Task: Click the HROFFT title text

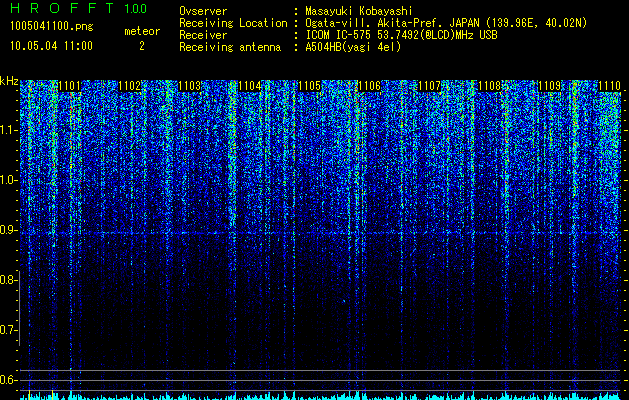Action: tap(62, 8)
